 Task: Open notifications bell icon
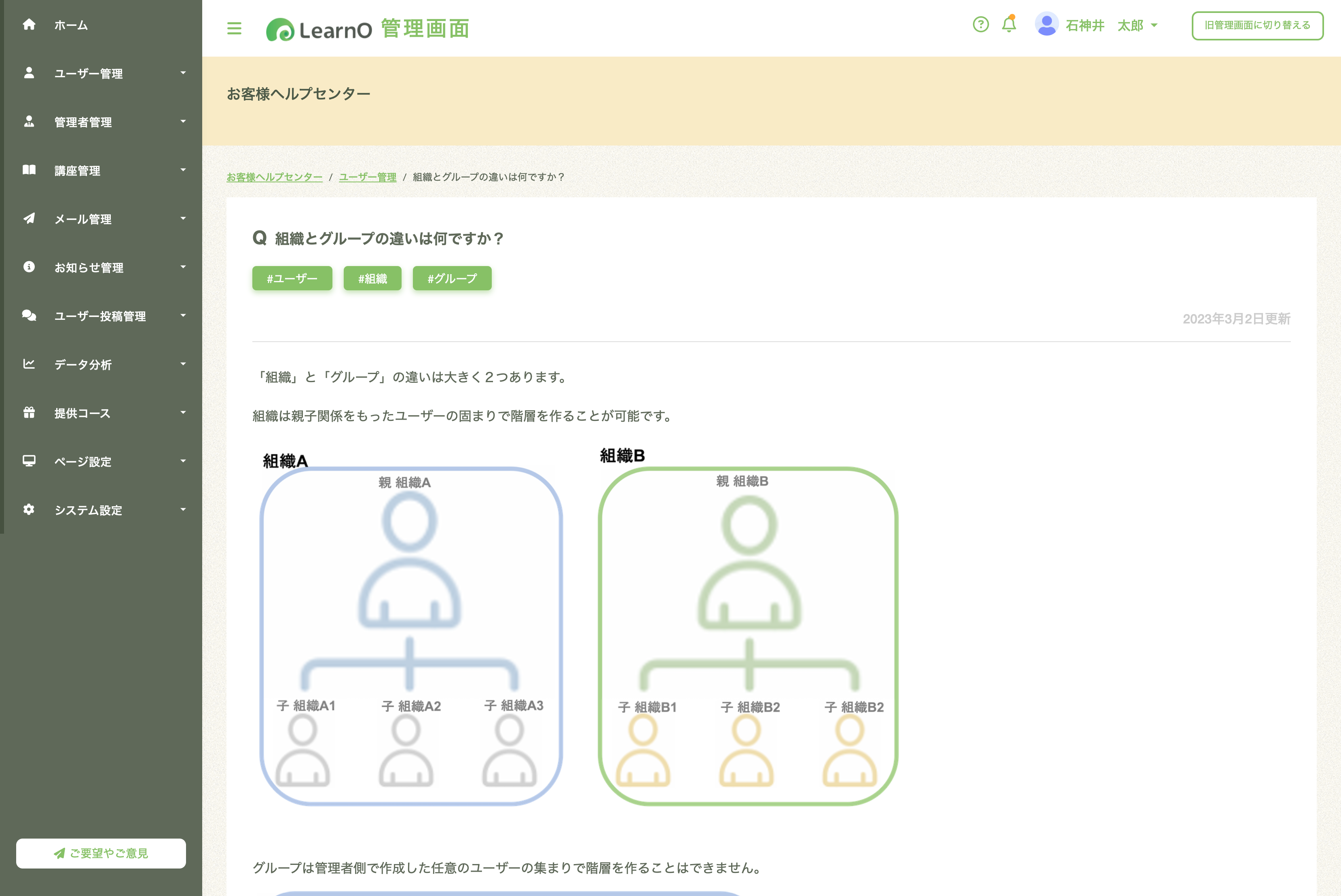pos(1009,25)
